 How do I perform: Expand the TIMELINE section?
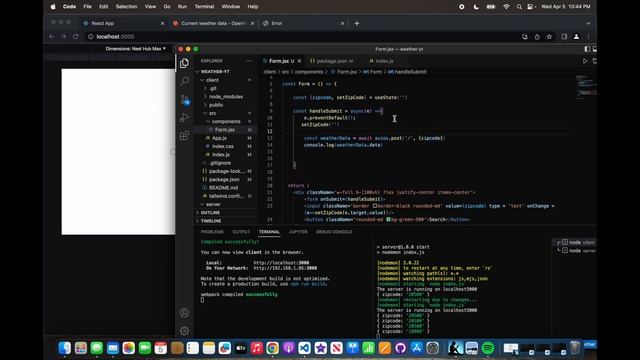(211, 221)
